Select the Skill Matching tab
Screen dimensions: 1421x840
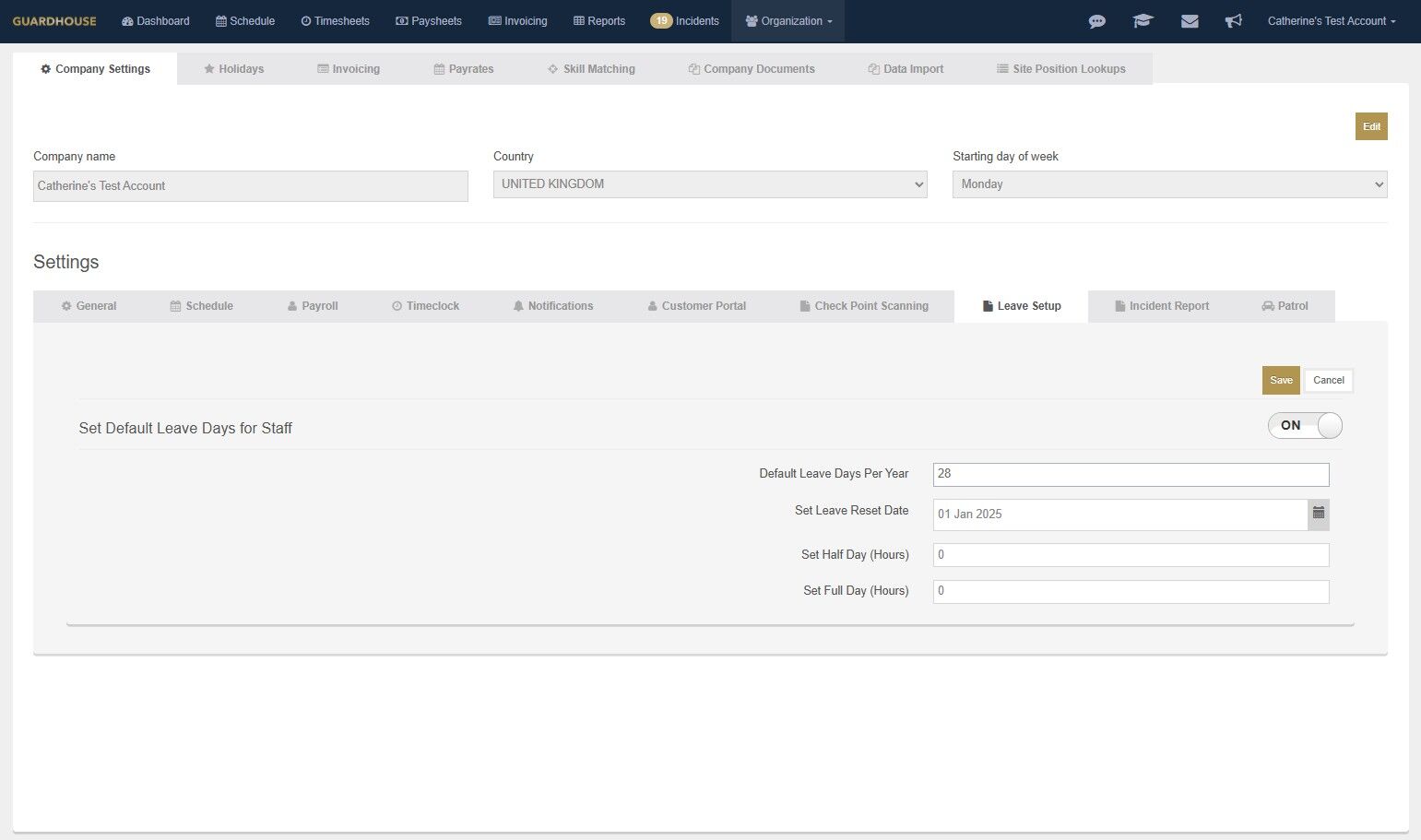[x=591, y=69]
